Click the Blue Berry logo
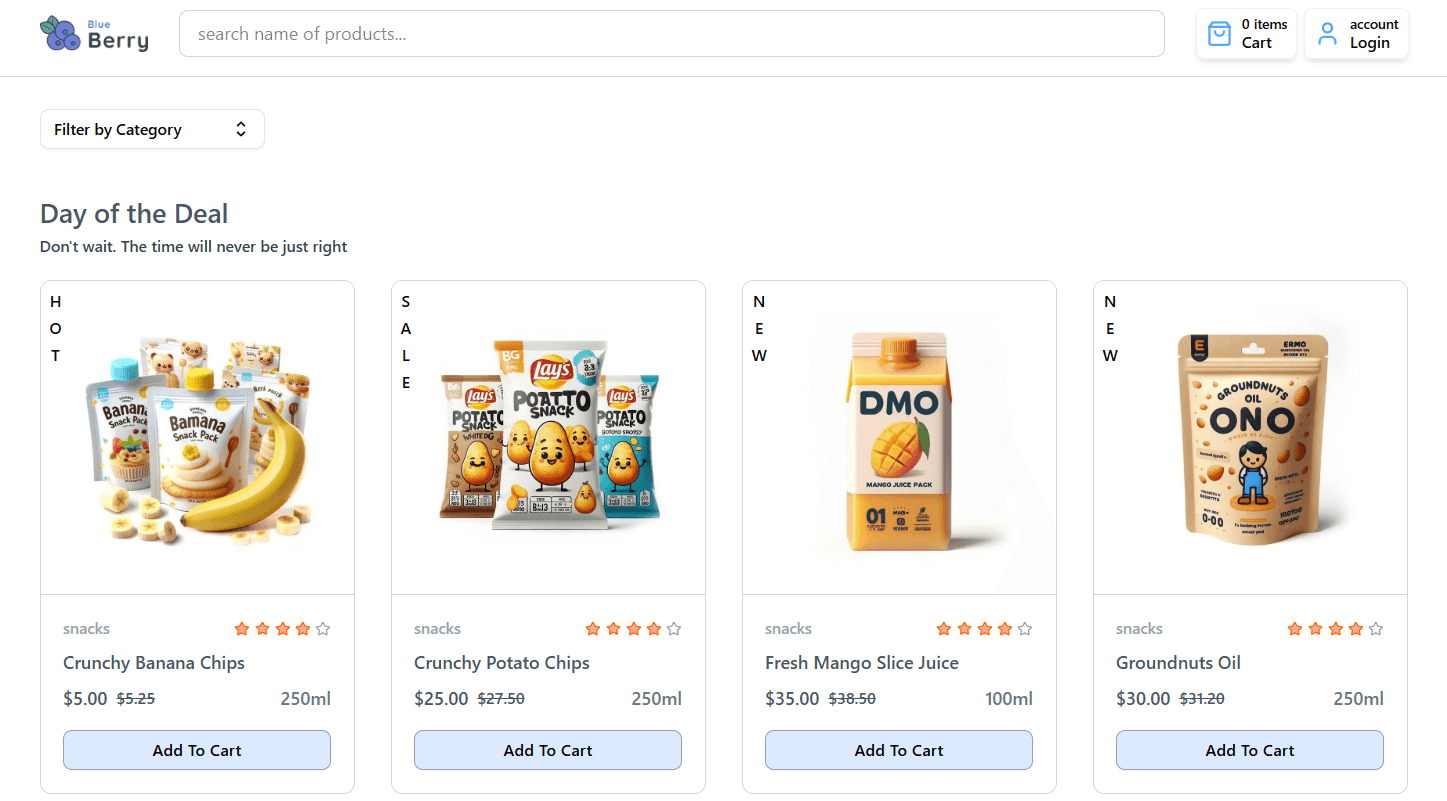1447x801 pixels. 93,33
